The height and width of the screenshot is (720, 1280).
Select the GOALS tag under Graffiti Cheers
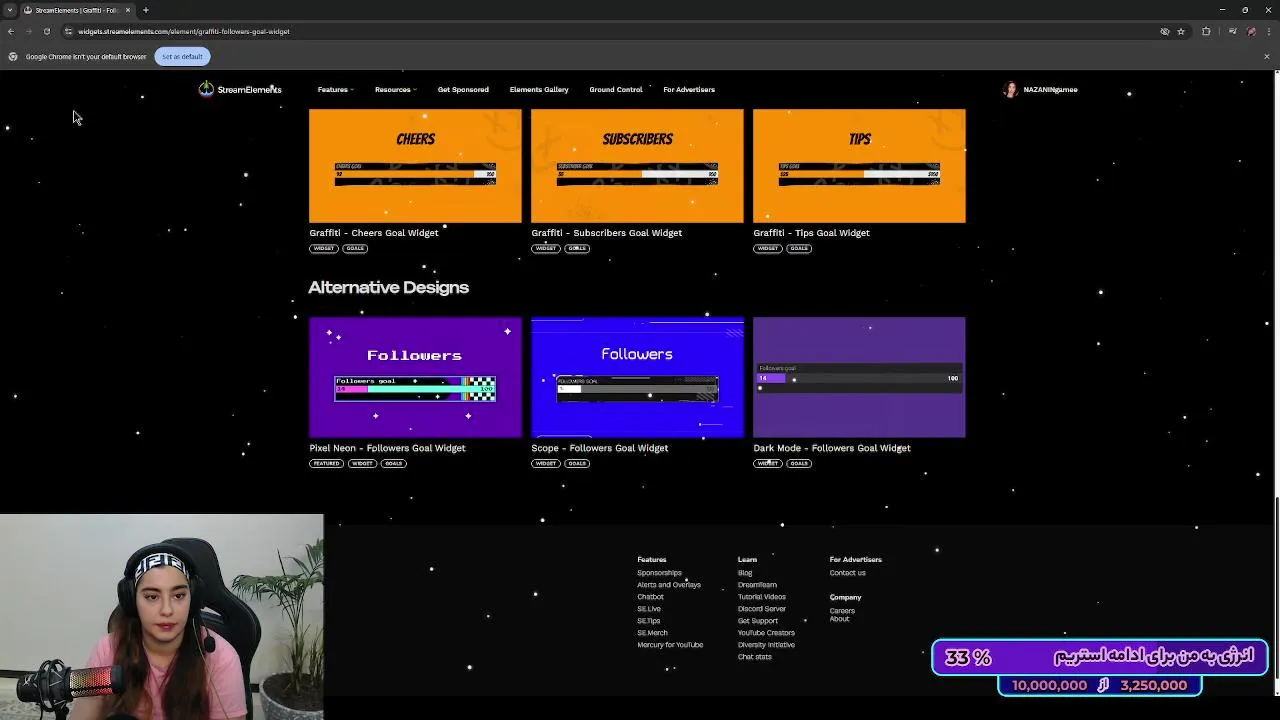[x=355, y=248]
